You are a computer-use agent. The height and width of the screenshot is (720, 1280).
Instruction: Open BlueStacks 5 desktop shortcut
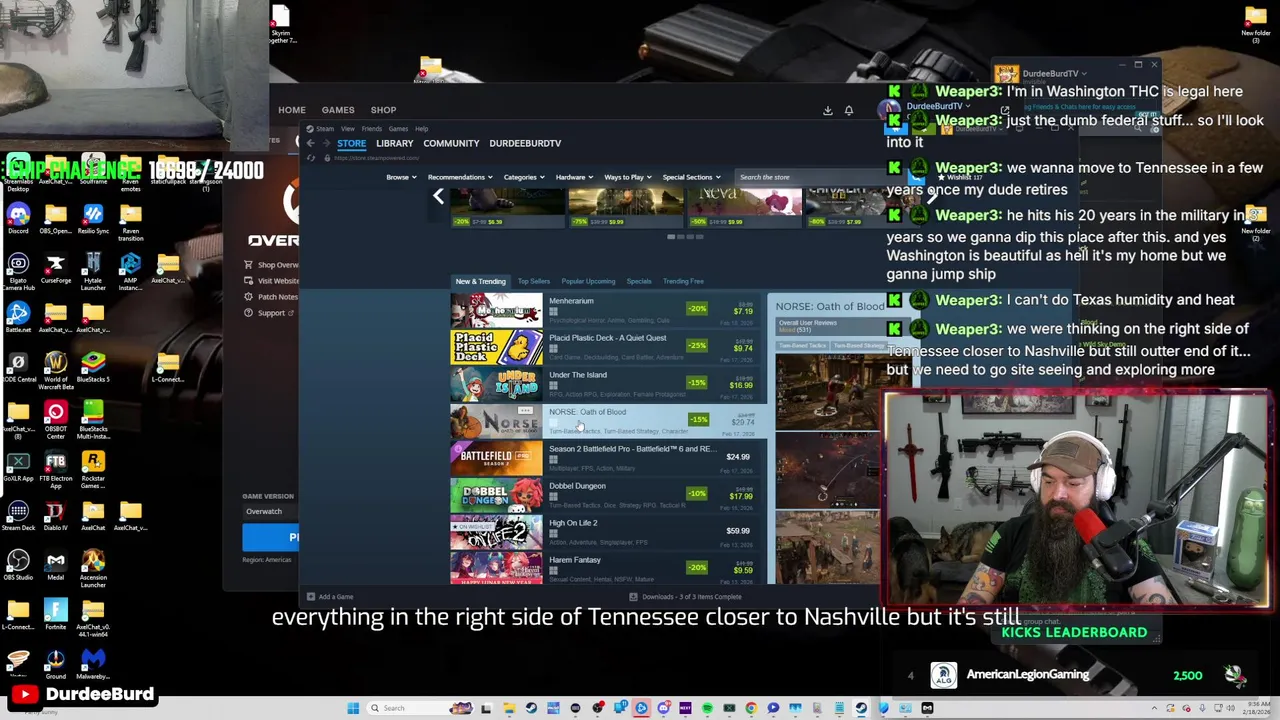[93, 367]
